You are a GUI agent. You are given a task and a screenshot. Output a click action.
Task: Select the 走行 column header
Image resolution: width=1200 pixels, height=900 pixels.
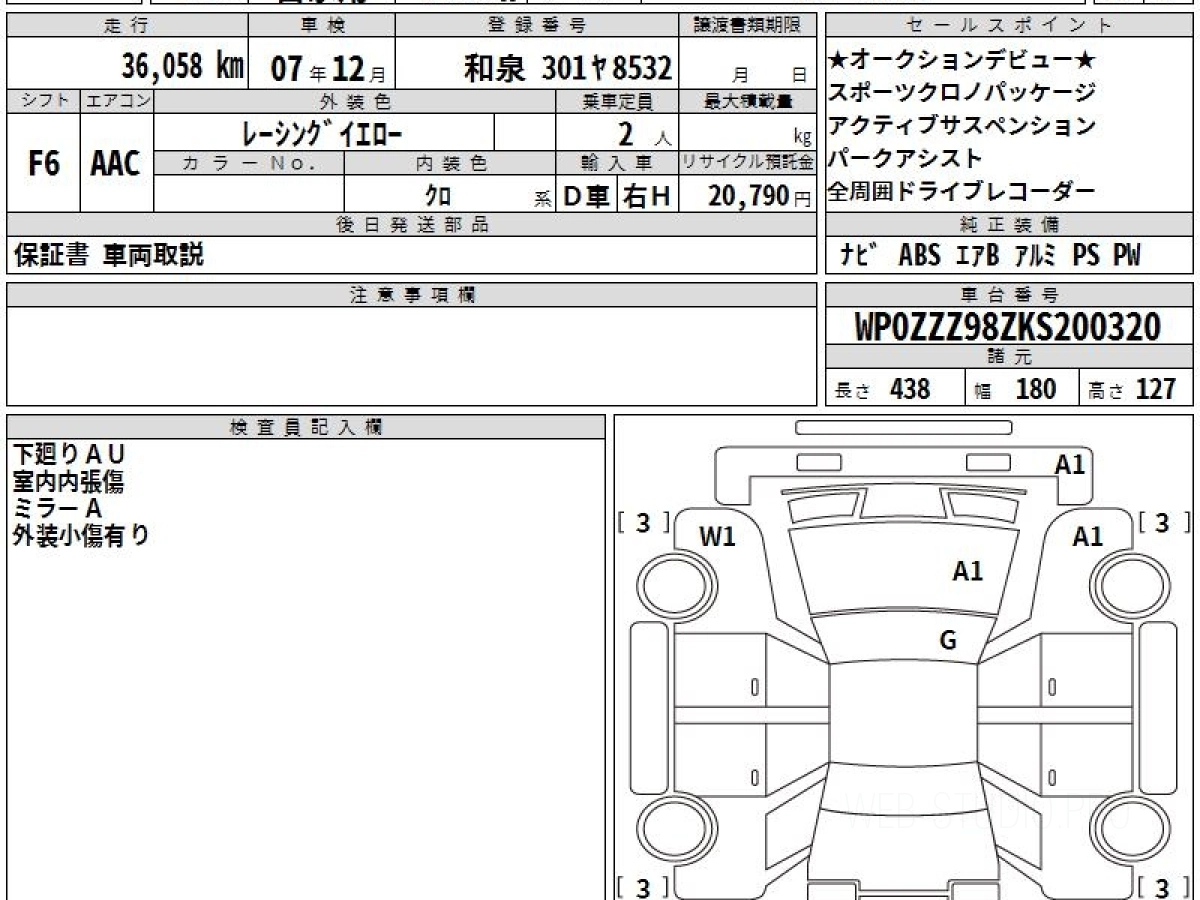[126, 26]
